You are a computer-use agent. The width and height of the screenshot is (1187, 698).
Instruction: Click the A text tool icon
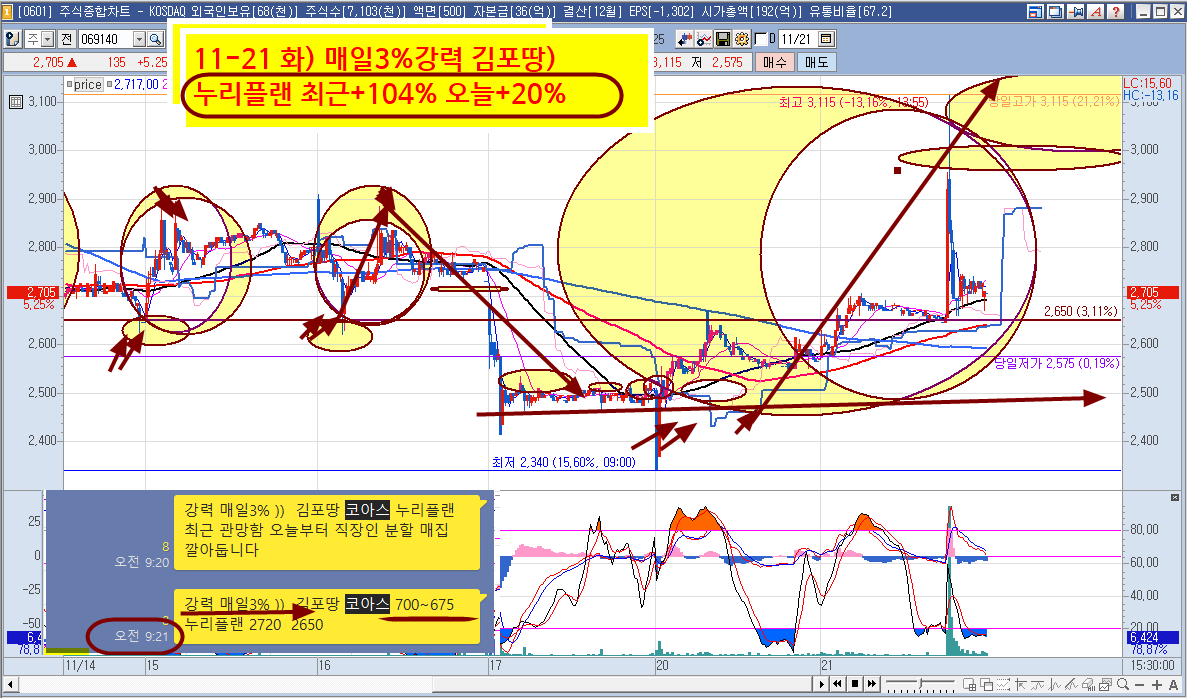(1173, 685)
